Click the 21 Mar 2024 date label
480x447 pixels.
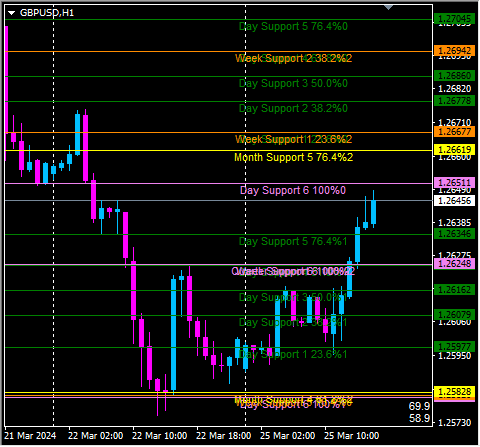tap(30, 436)
